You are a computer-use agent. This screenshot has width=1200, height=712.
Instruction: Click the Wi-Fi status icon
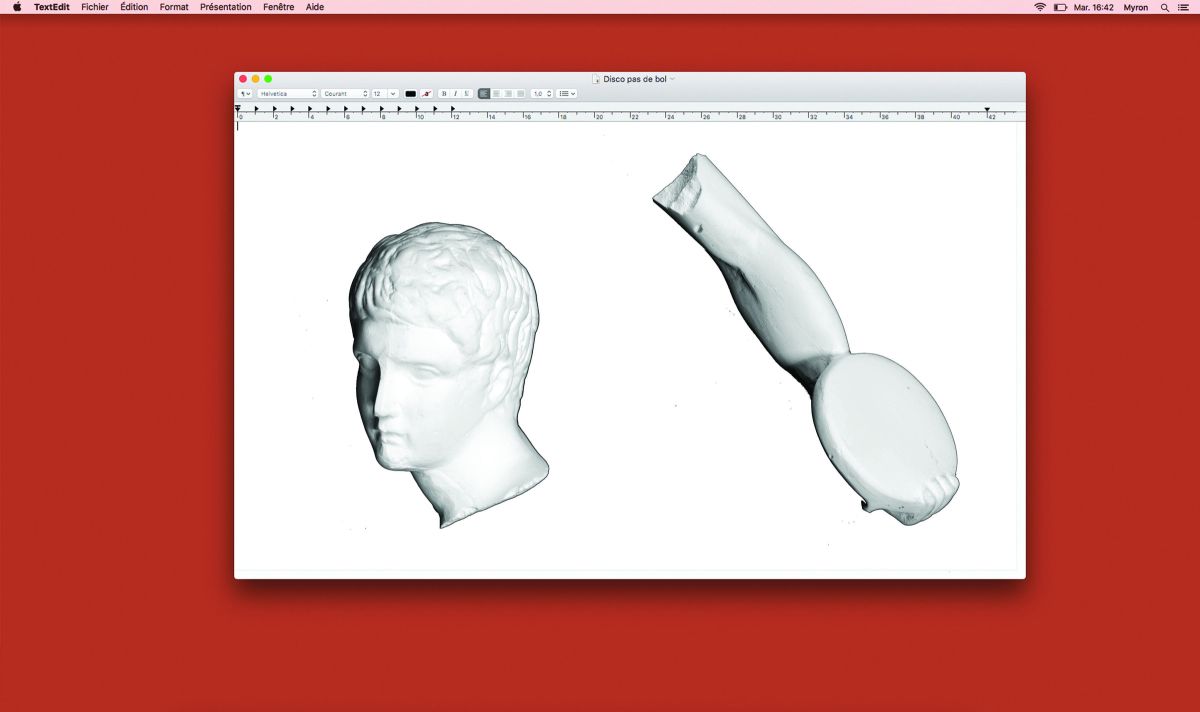click(x=1040, y=7)
